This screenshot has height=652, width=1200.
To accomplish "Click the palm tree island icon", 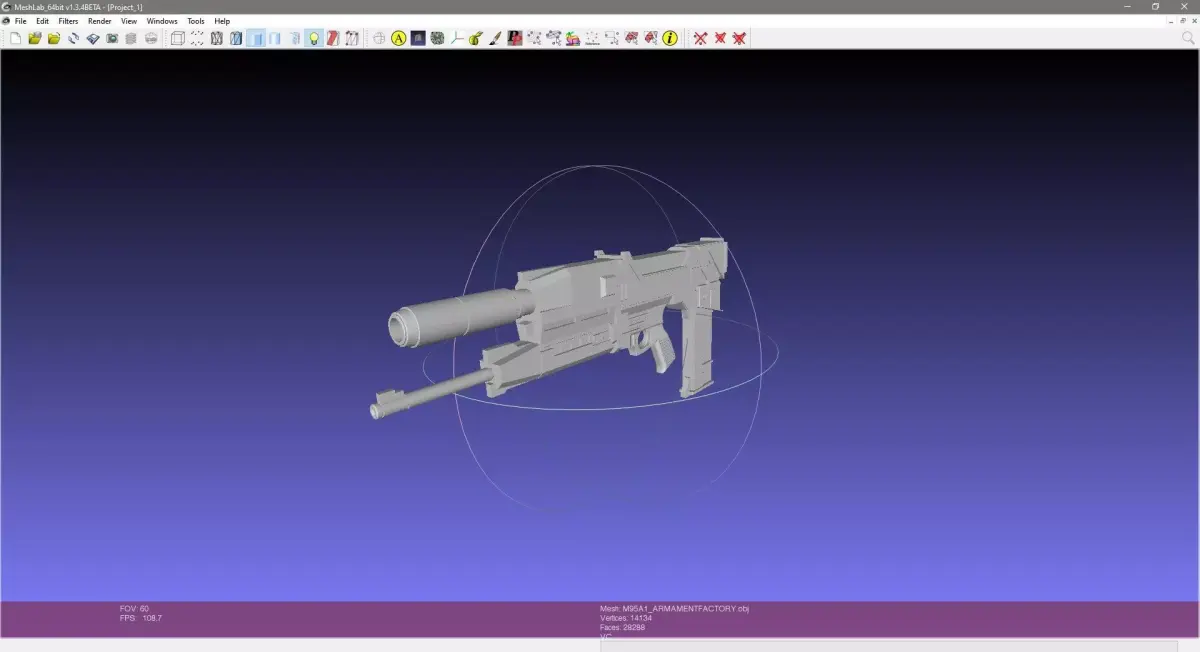I will pos(573,38).
